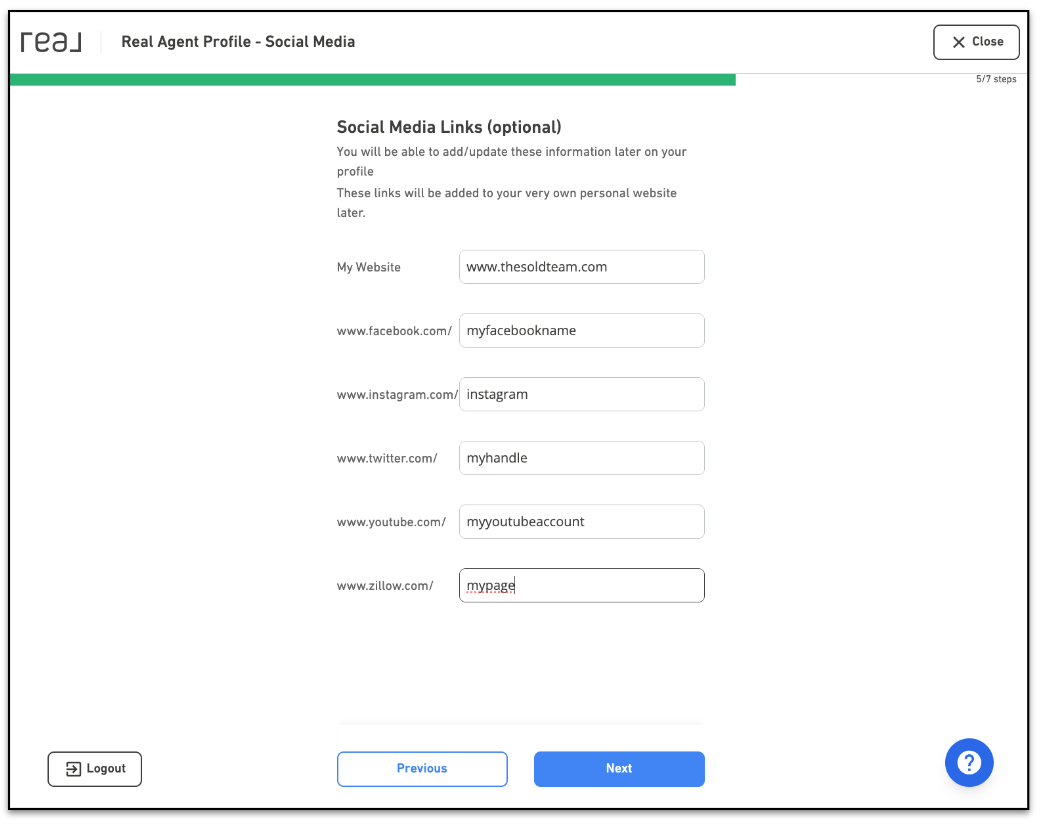Click 'Real Agent Profile - Social Media' title
Screen dimensions: 1046x826
point(238,42)
